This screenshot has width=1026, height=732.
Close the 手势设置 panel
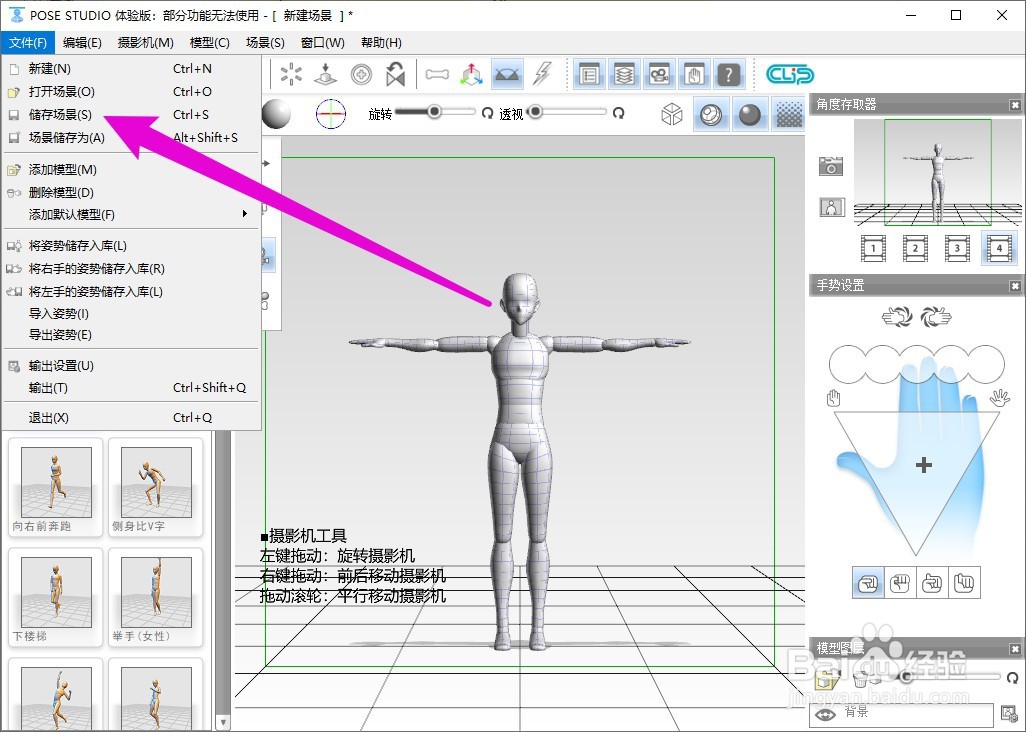pyautogui.click(x=1015, y=286)
